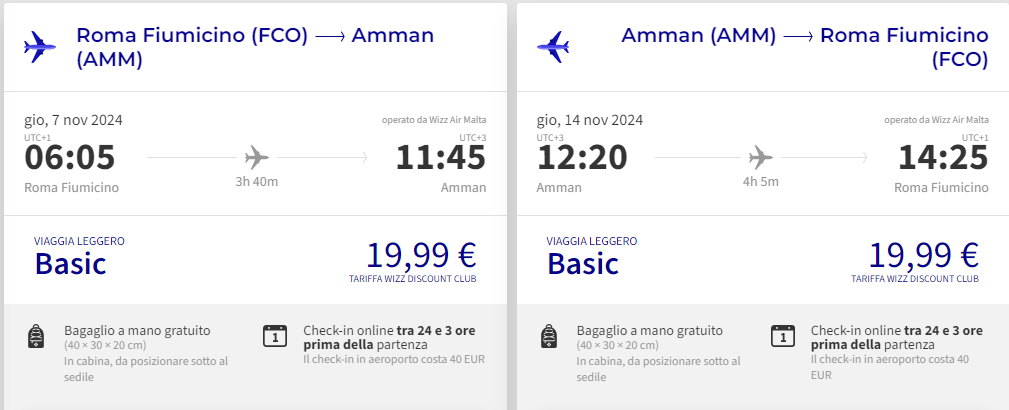Choose the 19,99 € price on outbound flight
1009x410 pixels.
(x=421, y=255)
